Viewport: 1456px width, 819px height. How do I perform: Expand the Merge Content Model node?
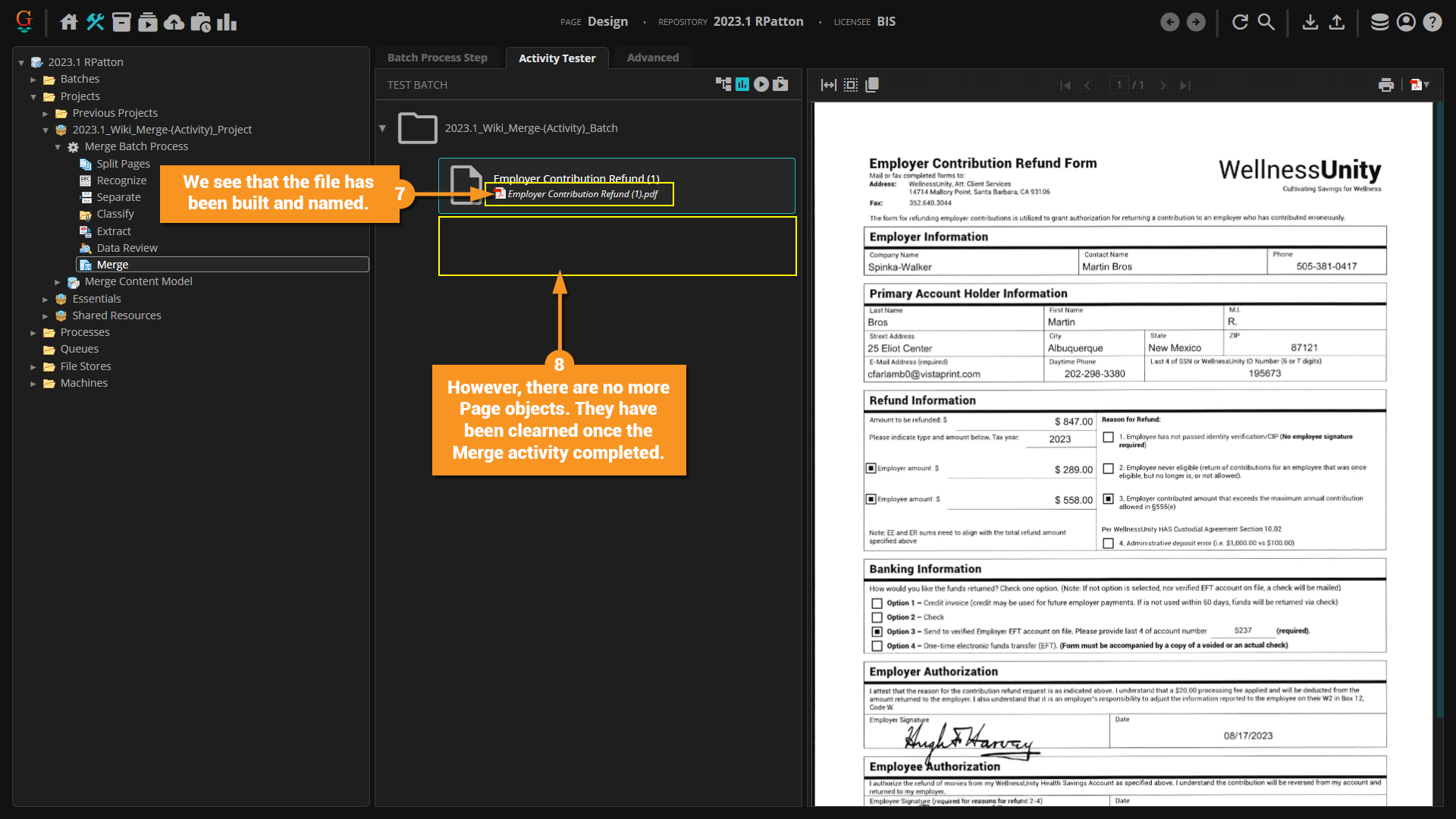[x=58, y=282]
